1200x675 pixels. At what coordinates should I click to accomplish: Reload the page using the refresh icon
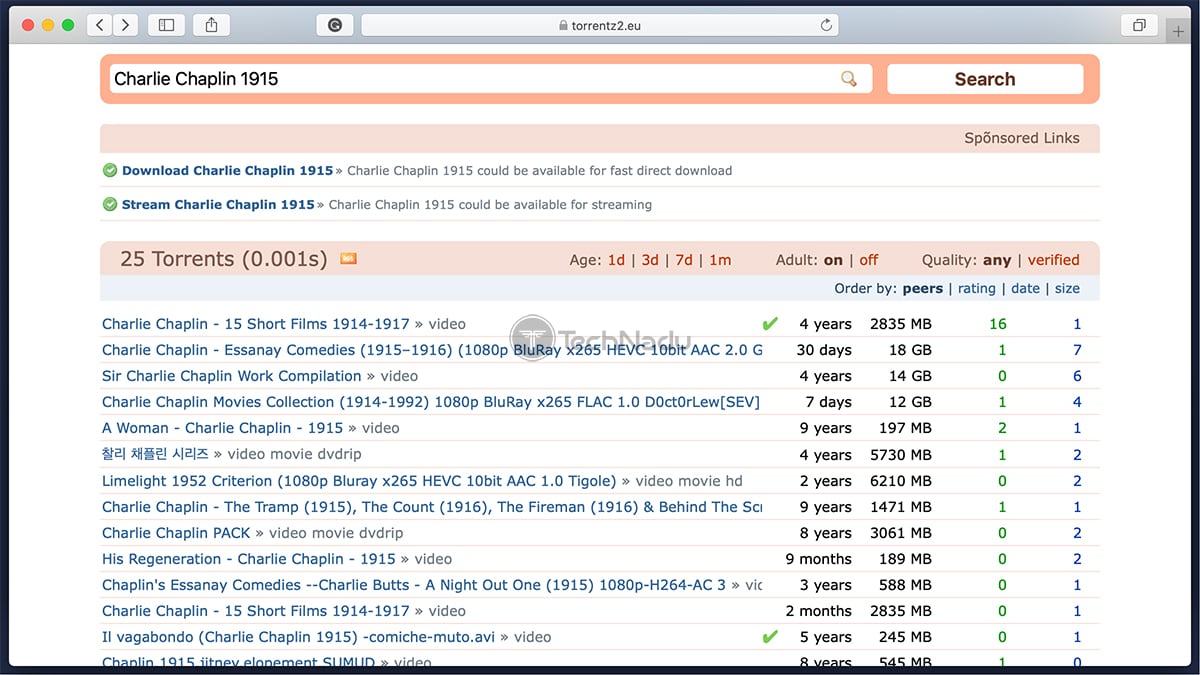(826, 26)
